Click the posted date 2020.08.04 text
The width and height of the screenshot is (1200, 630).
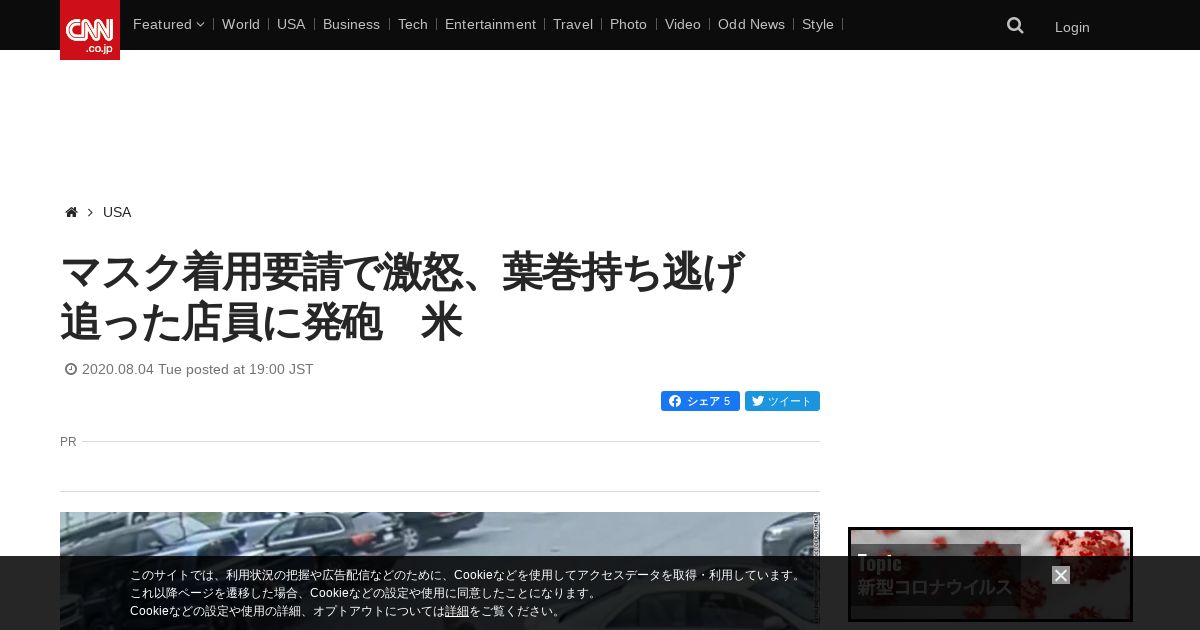pos(198,369)
